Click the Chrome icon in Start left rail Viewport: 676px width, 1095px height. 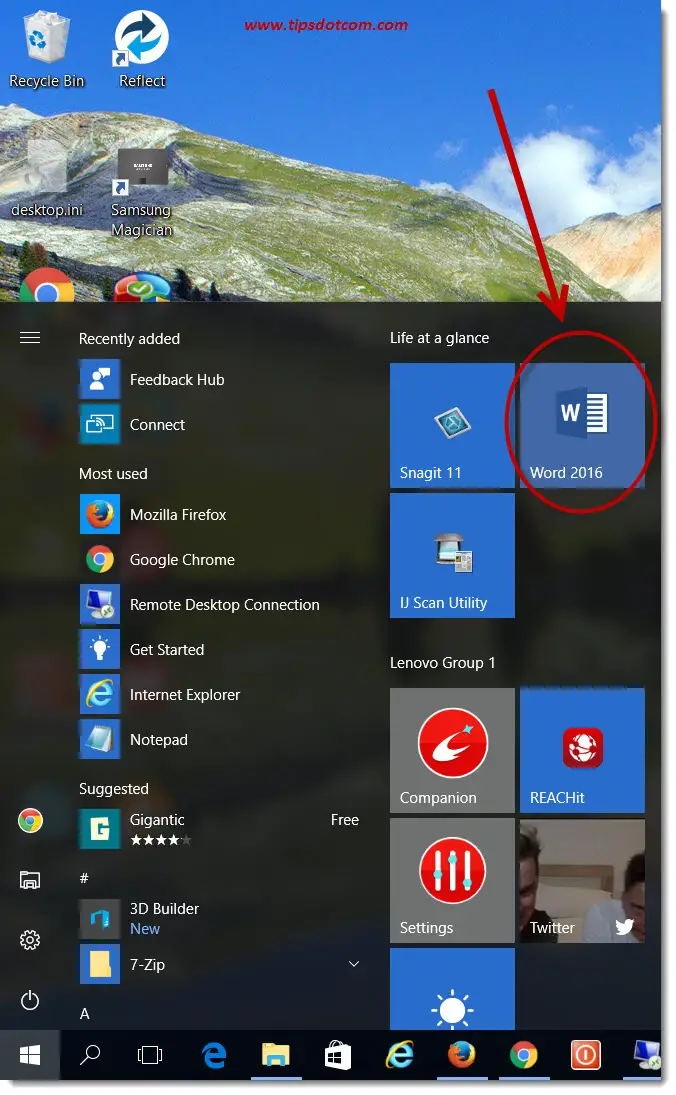point(30,821)
